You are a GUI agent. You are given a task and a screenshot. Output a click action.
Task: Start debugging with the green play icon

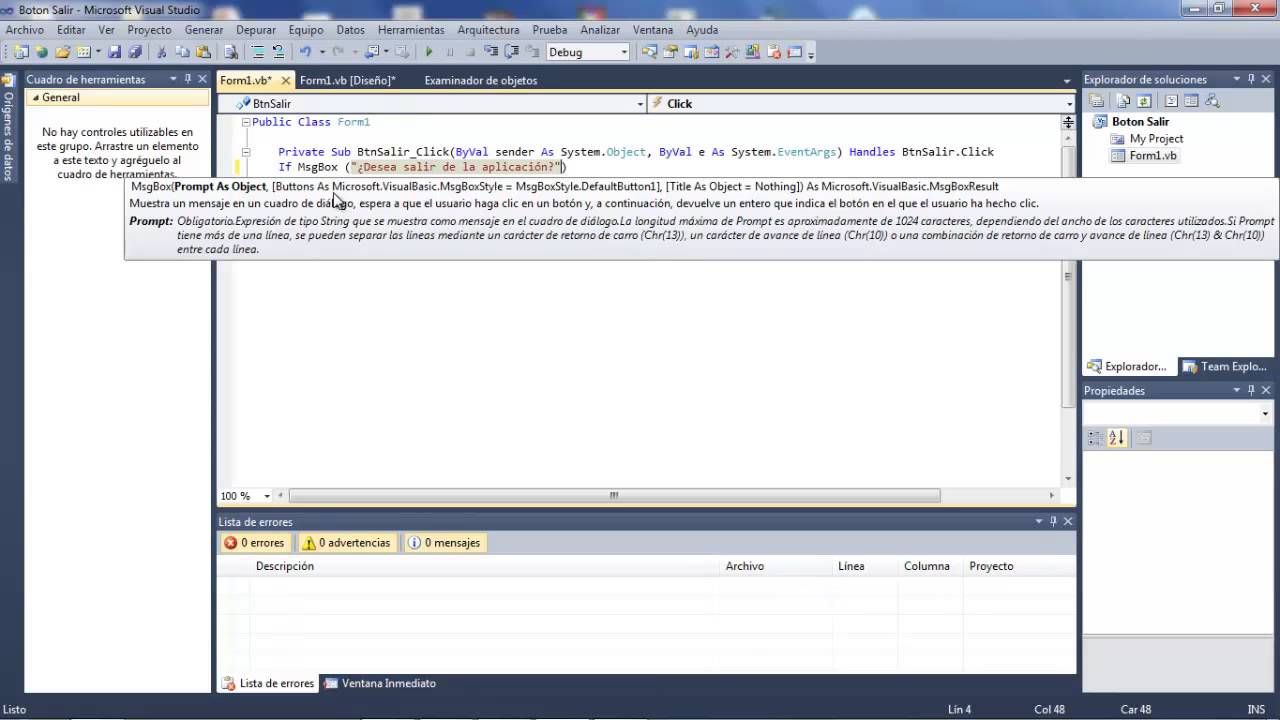pyautogui.click(x=429, y=52)
